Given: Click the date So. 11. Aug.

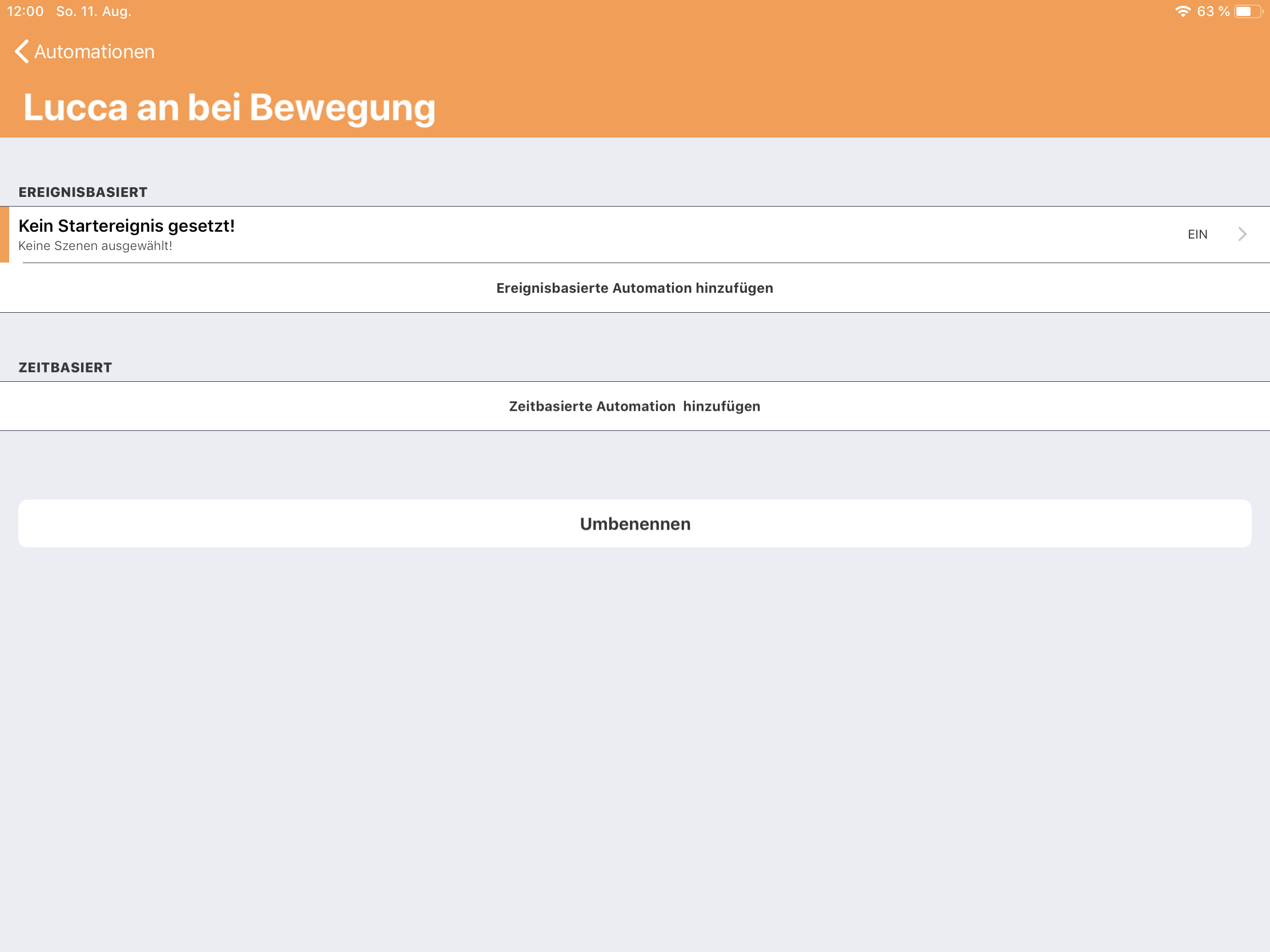Looking at the screenshot, I should (94, 11).
